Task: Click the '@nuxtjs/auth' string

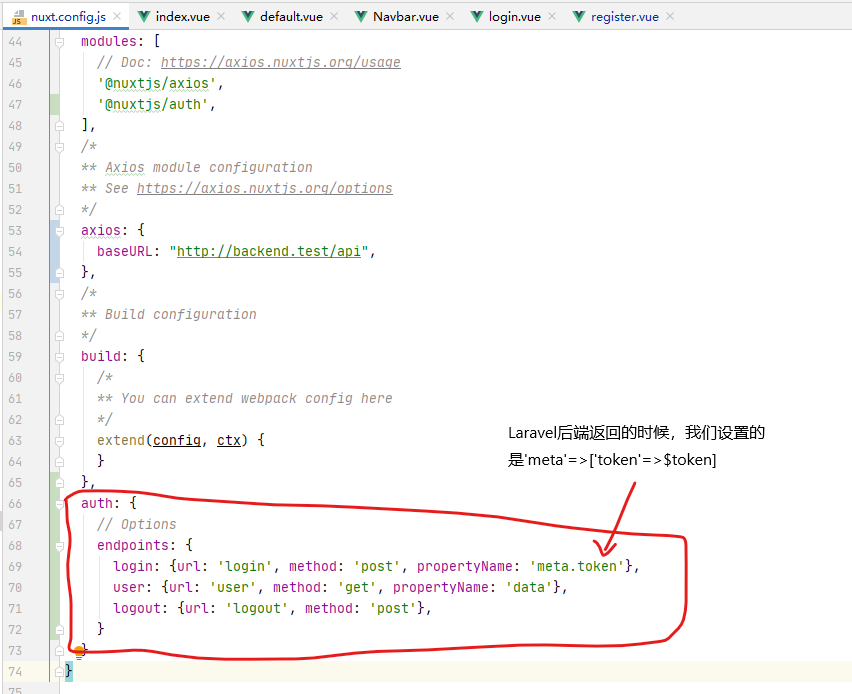Action: pyautogui.click(x=153, y=104)
